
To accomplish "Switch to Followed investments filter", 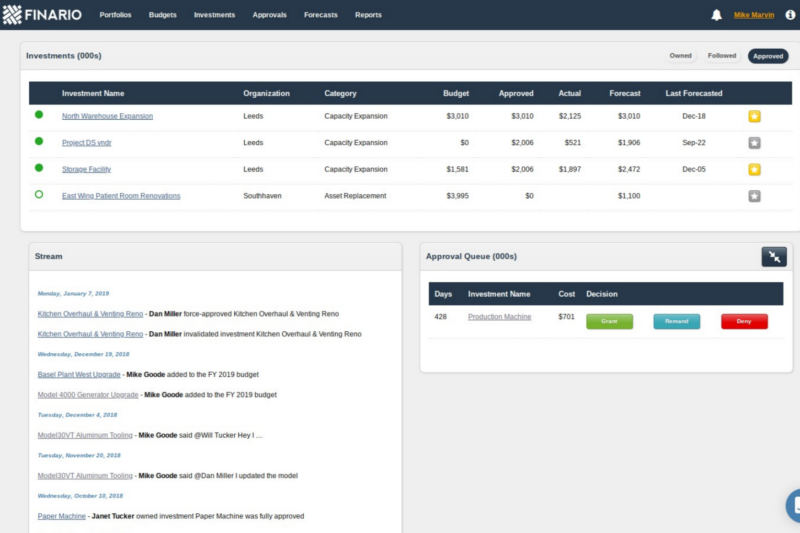I will point(722,56).
